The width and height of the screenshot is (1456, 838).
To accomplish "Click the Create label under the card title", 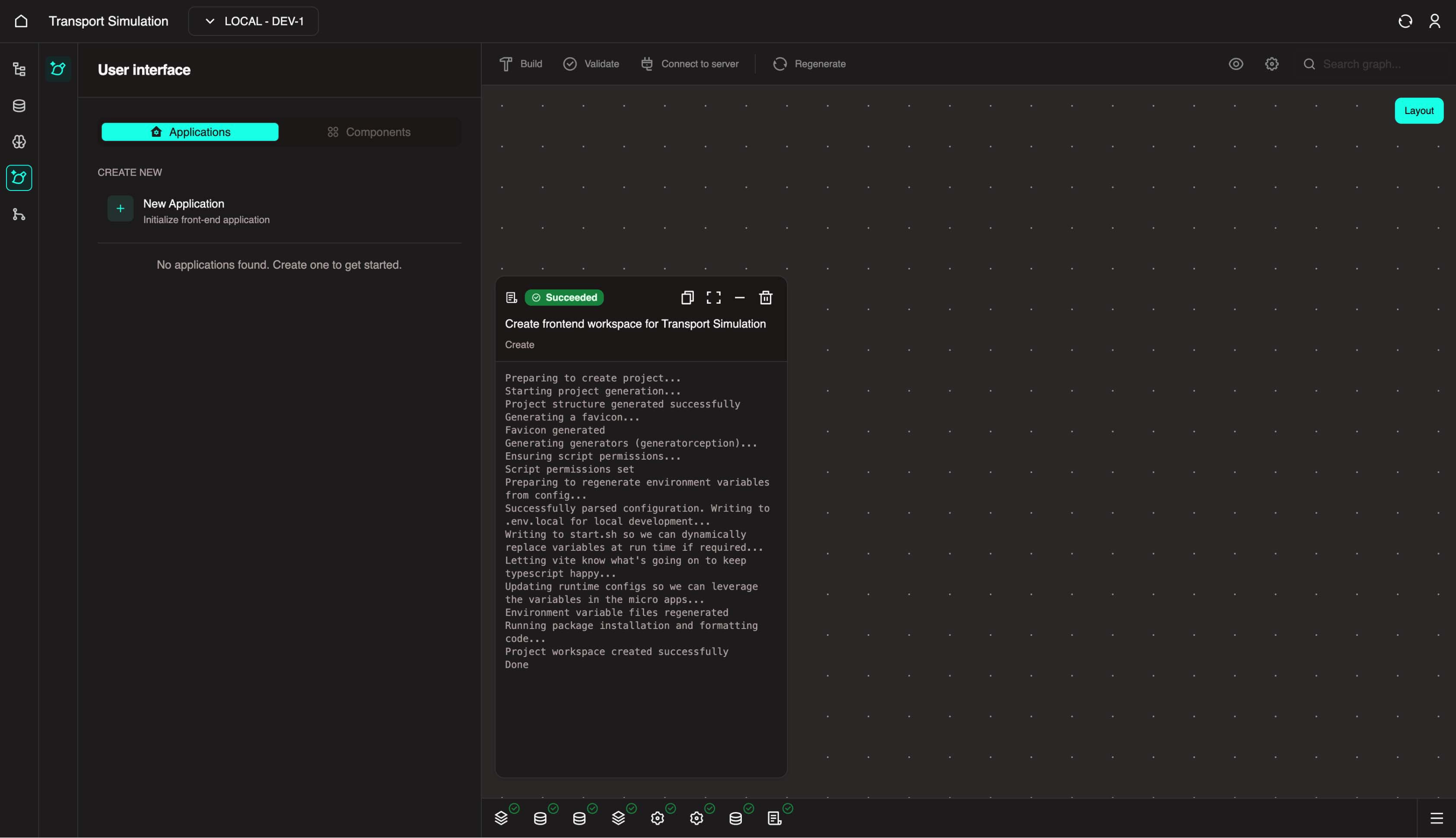I will click(520, 345).
